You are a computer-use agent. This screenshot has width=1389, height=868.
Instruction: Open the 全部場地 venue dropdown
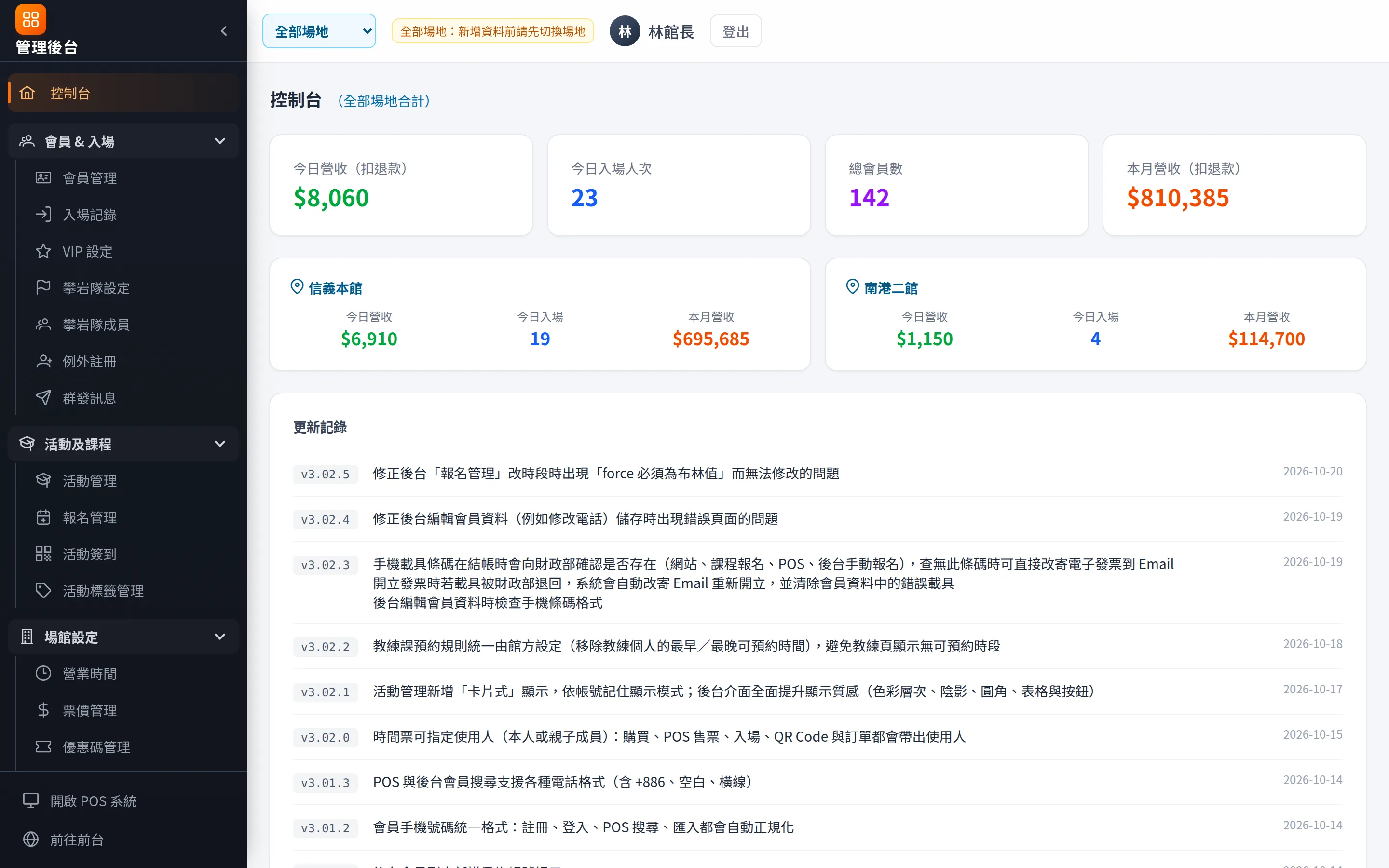[319, 31]
